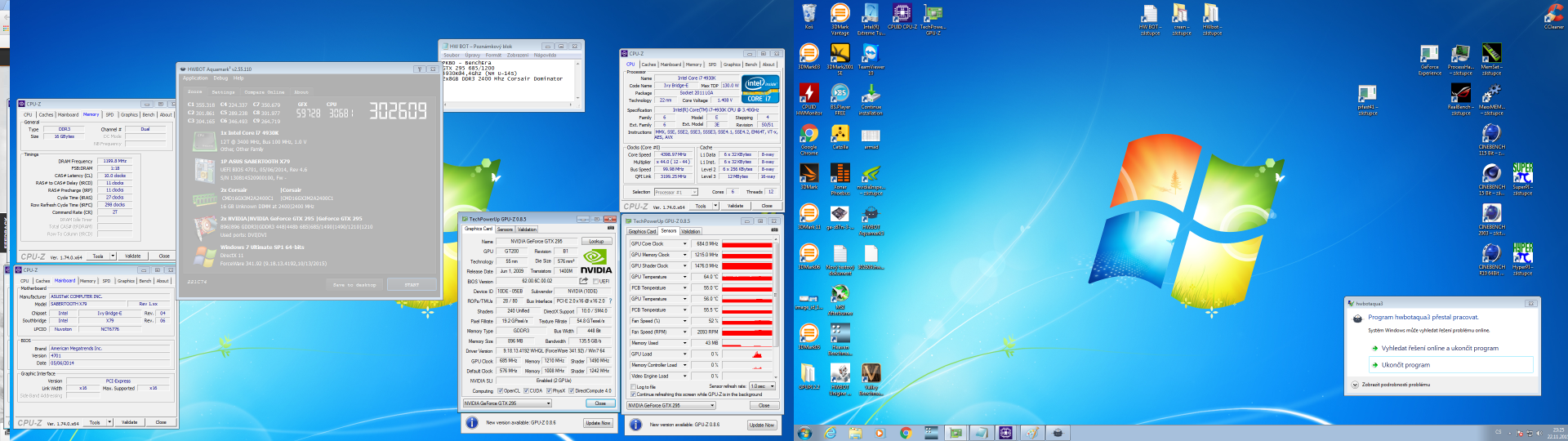Toggle Continue refreshing in background checkbox

[634, 394]
